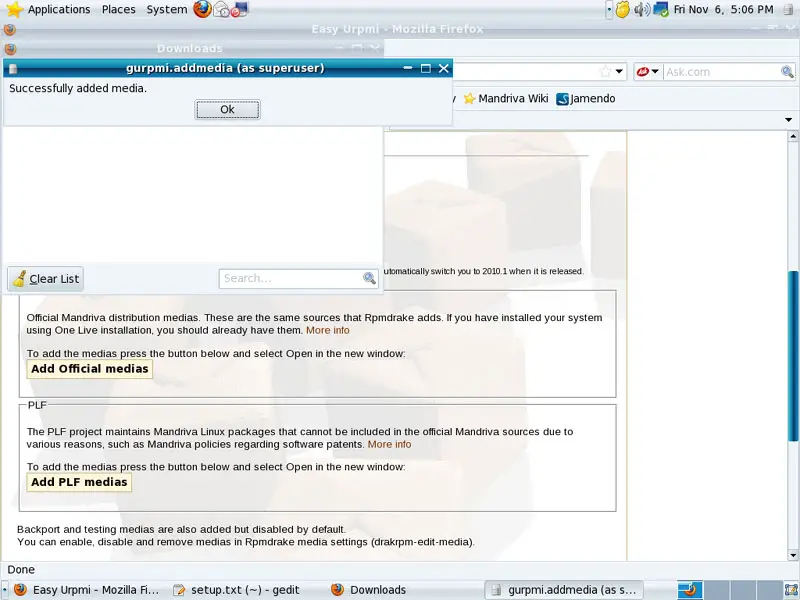
Task: Click the PLF group heading text
Action: (37, 405)
